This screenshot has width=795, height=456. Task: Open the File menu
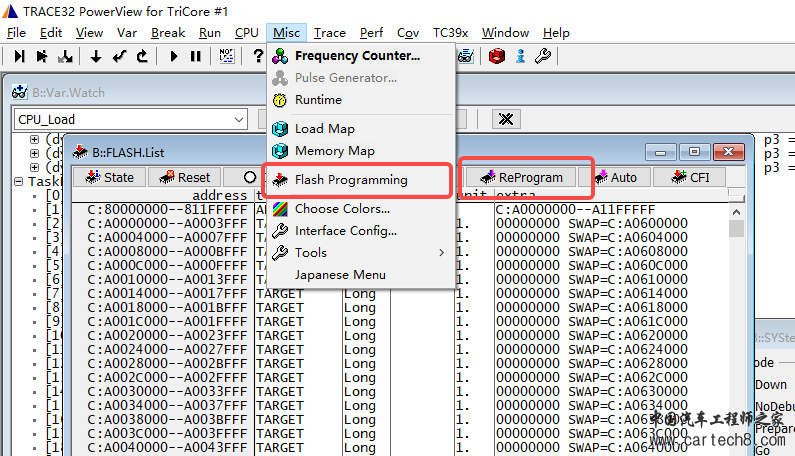tap(16, 33)
